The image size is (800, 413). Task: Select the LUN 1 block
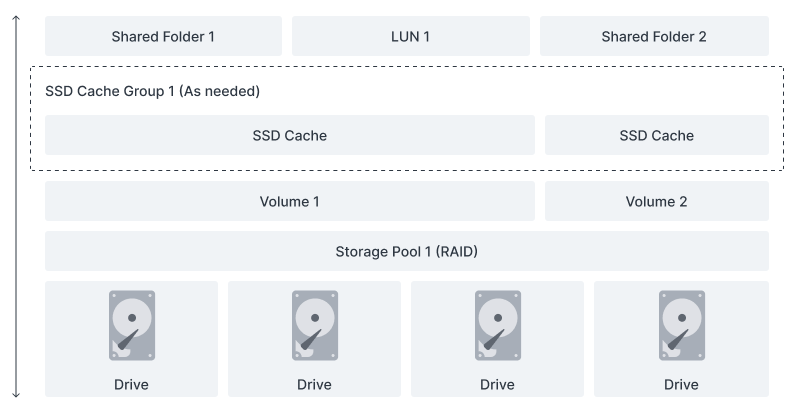411,36
